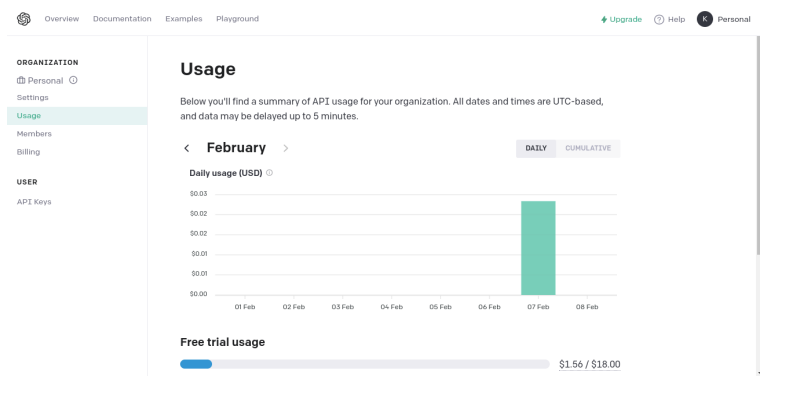Open API Keys in the sidebar
Screen dimensions: 796x407
[x=33, y=201]
